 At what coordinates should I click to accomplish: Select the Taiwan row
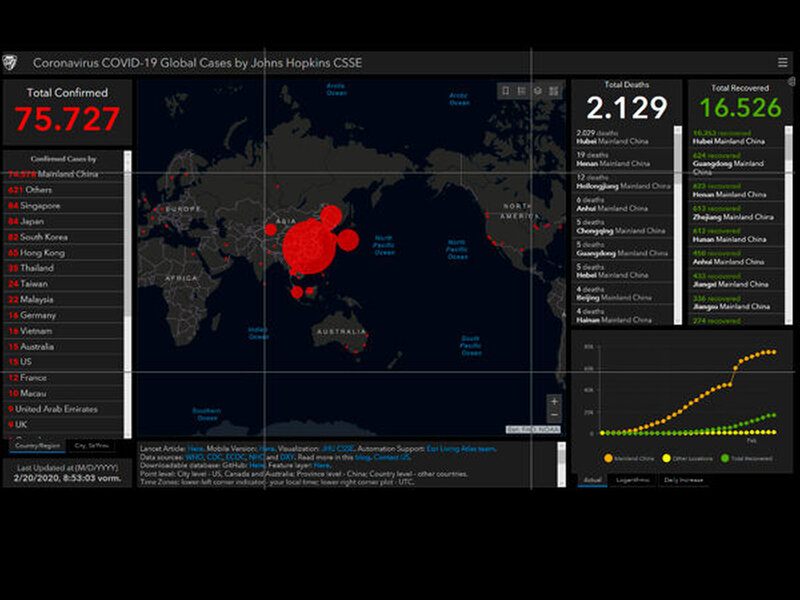pos(63,284)
